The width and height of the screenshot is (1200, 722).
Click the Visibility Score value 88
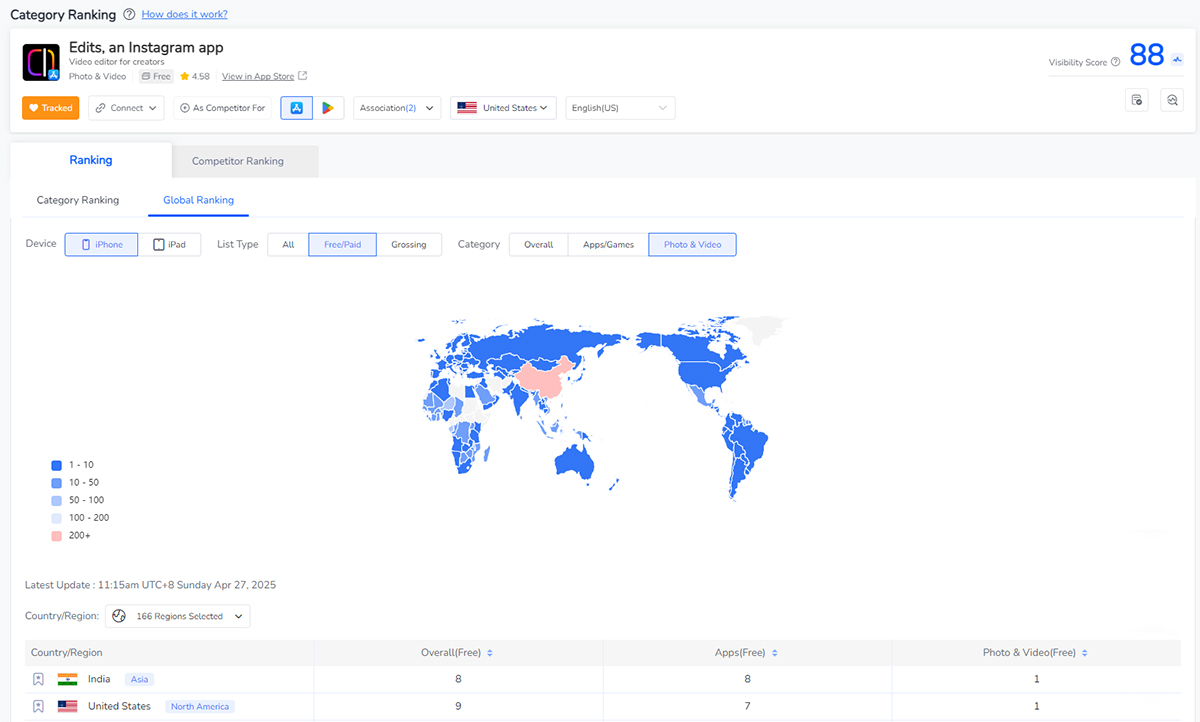1147,56
